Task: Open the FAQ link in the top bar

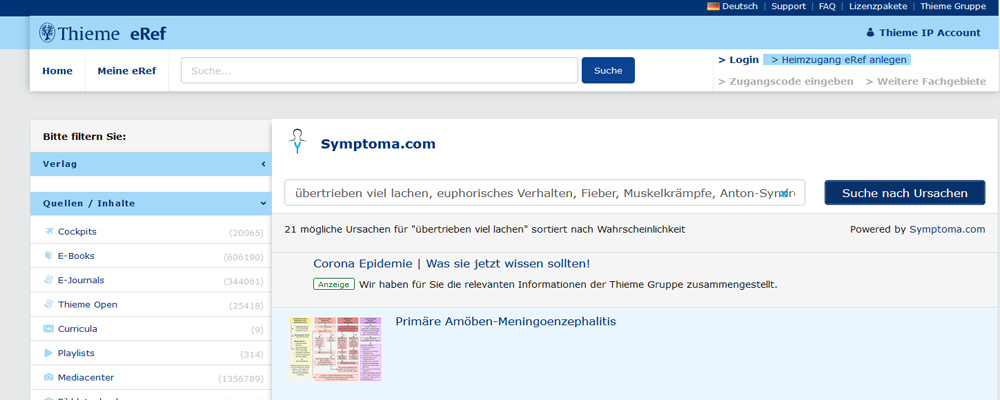Action: (827, 6)
